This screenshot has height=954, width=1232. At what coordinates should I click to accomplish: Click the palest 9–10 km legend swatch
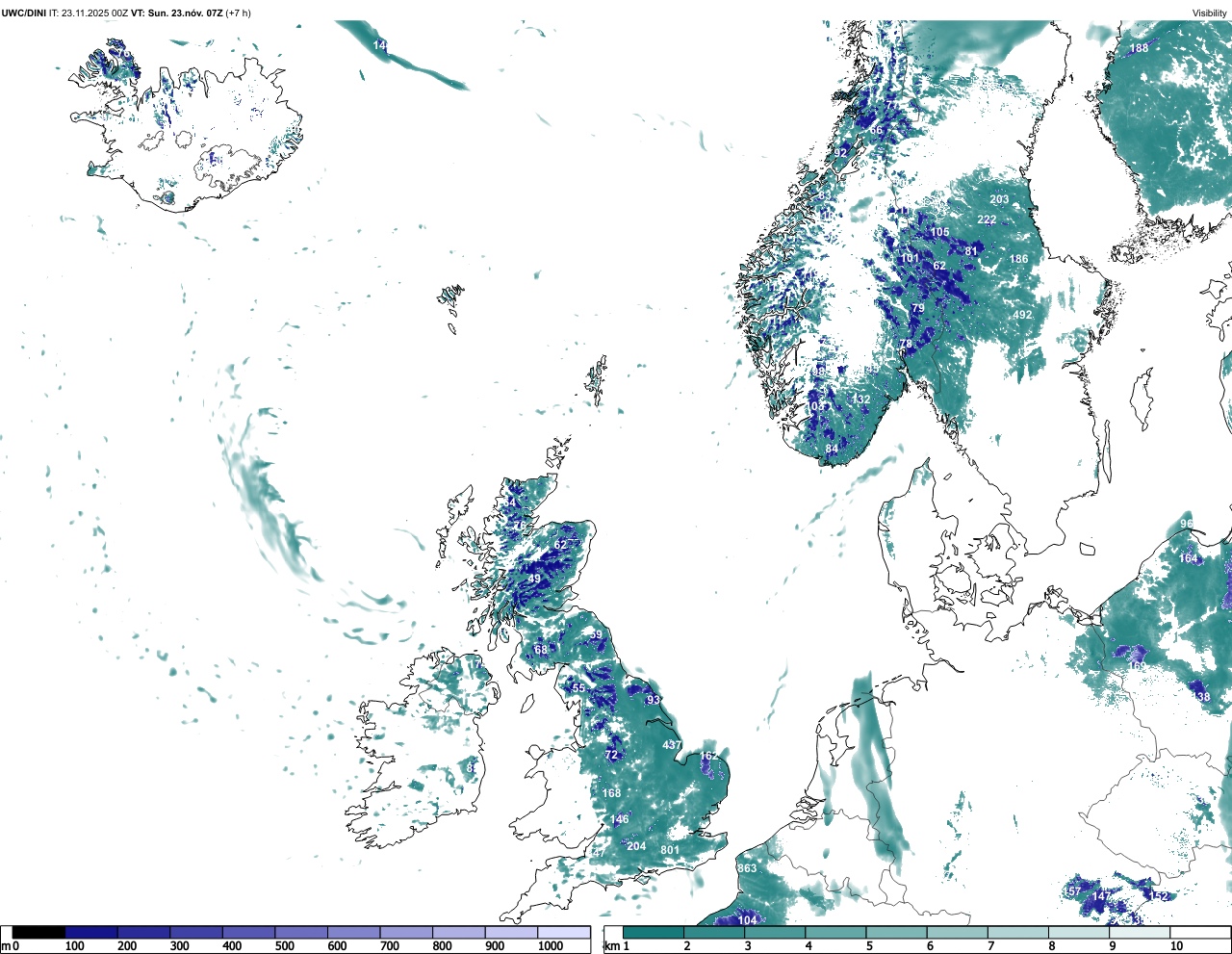point(1141,933)
